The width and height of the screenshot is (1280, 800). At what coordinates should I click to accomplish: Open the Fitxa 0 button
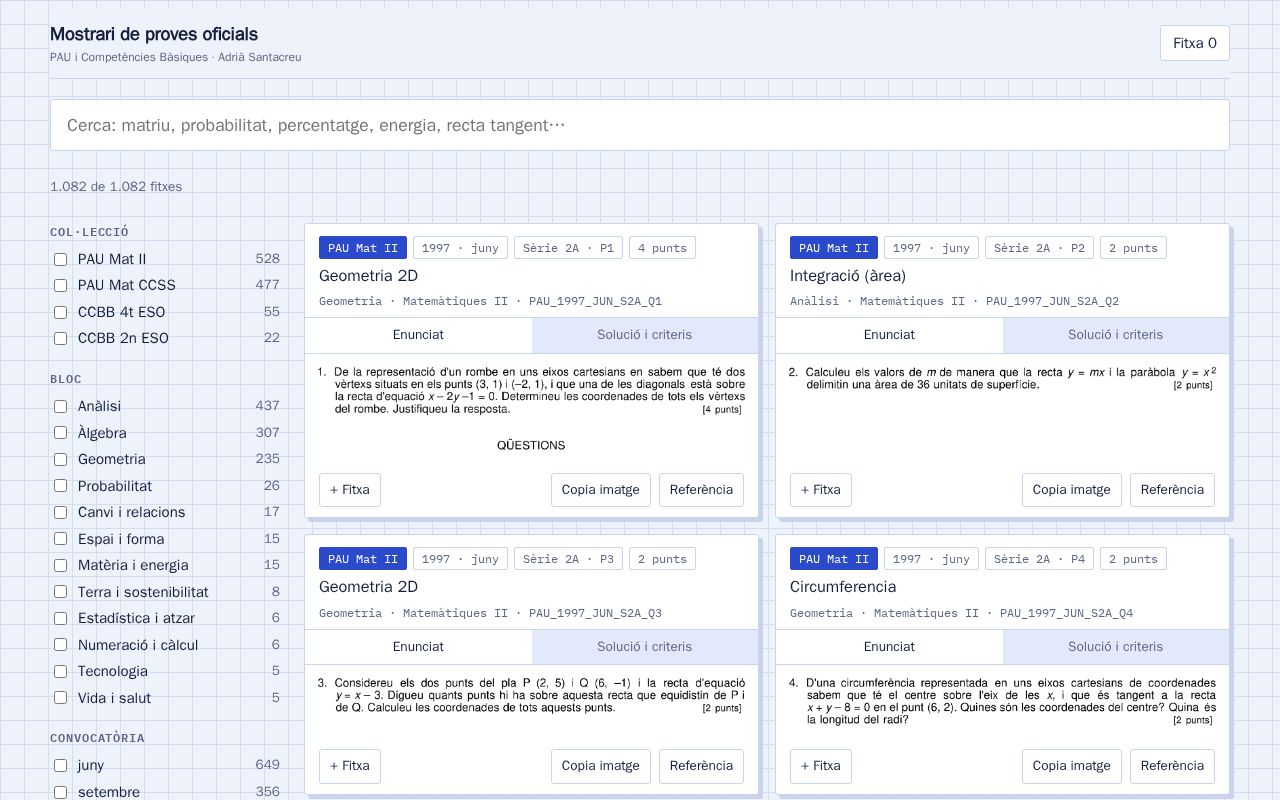click(x=1194, y=43)
